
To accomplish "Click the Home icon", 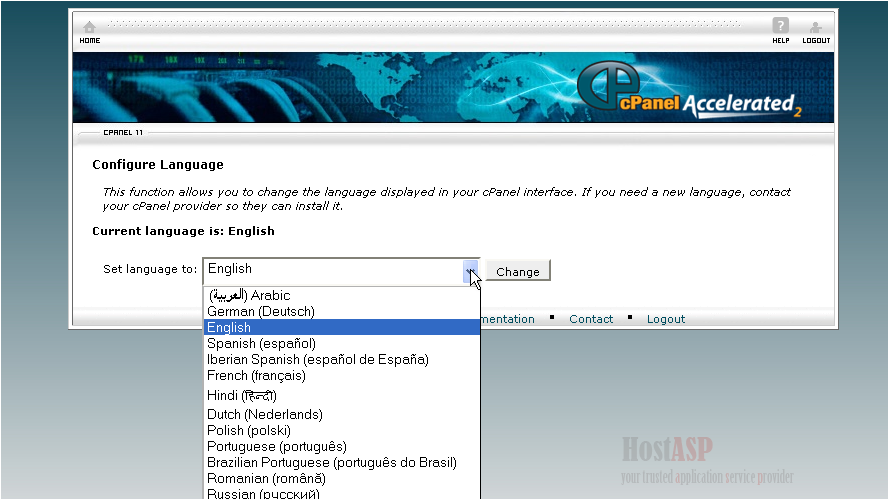I will point(90,30).
